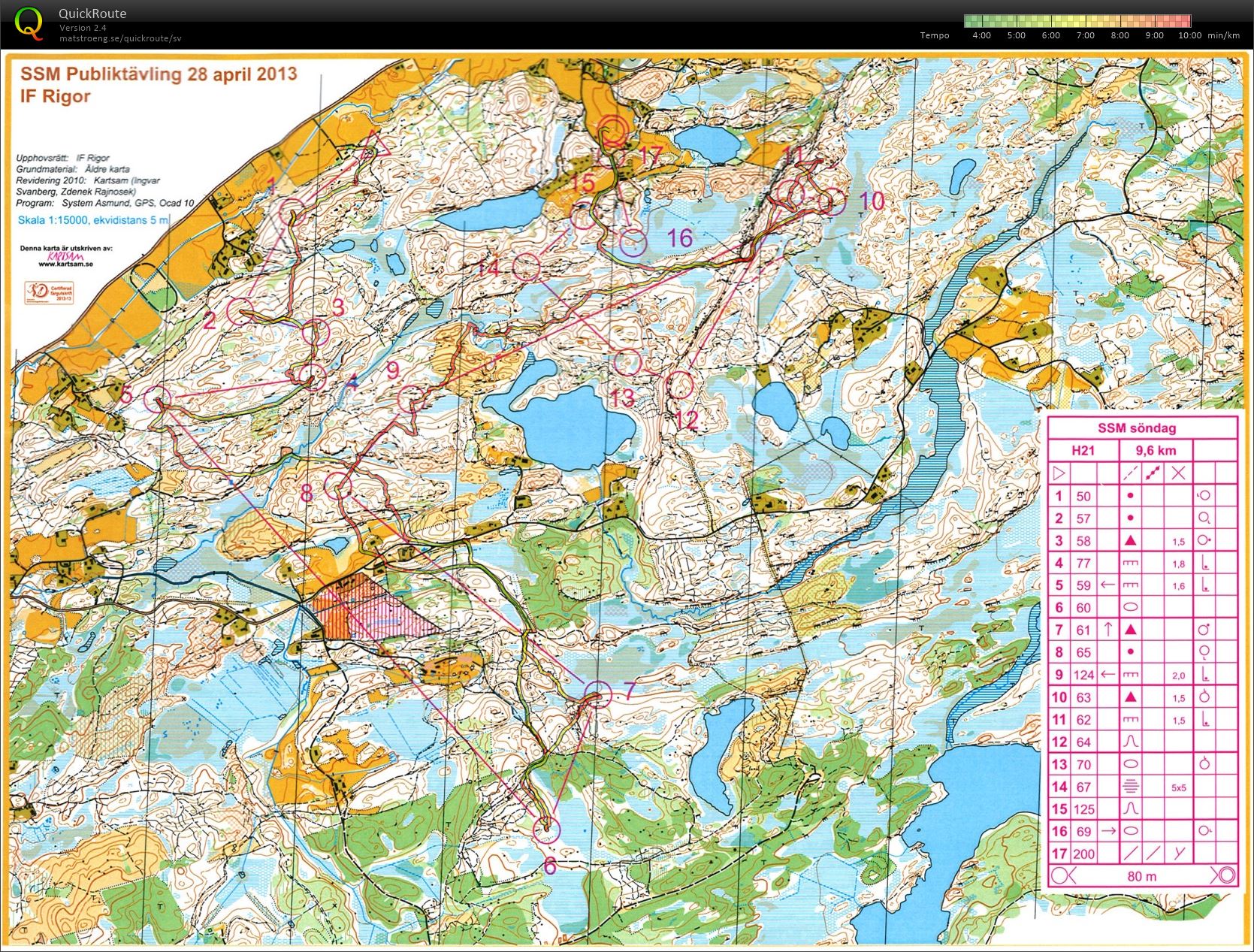
Task: Click the H21 class cell
Action: coord(1083,451)
